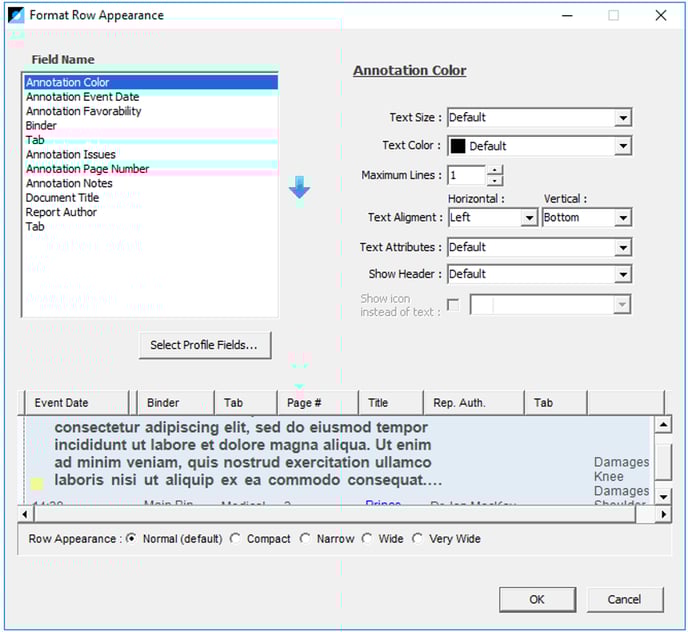This screenshot has width=688, height=632.
Task: Click preview scroll right arrow
Action: click(663, 514)
